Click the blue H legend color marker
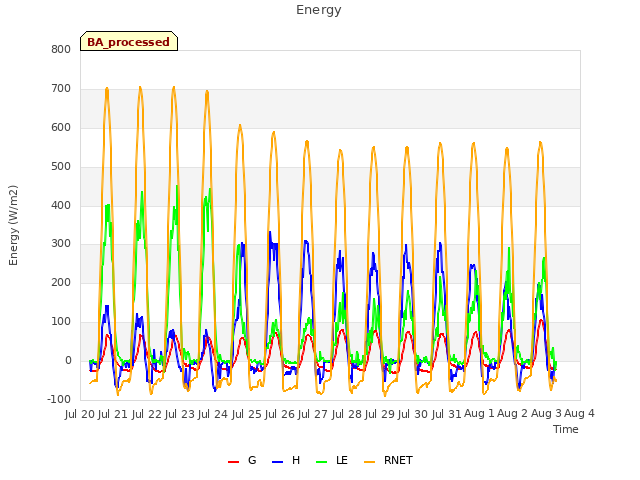The height and width of the screenshot is (480, 640). click(278, 462)
